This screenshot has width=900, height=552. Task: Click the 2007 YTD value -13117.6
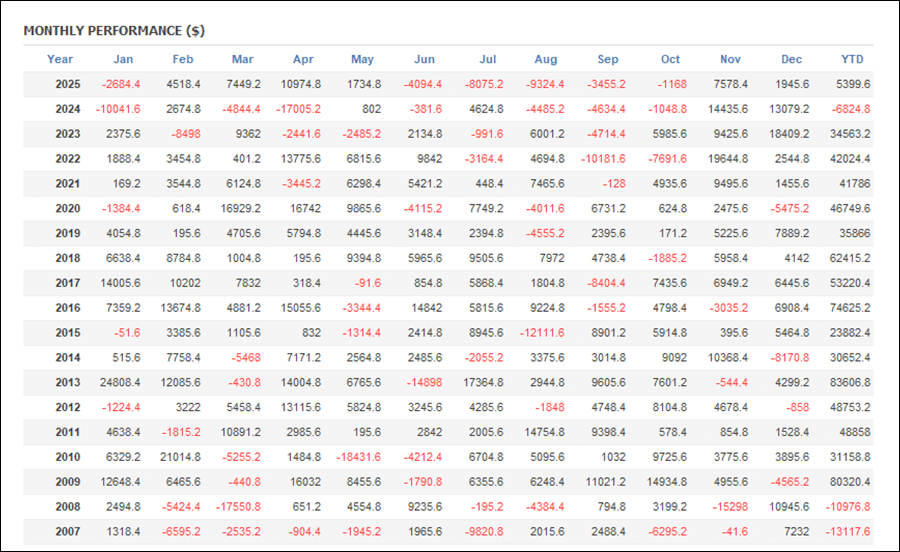point(846,532)
